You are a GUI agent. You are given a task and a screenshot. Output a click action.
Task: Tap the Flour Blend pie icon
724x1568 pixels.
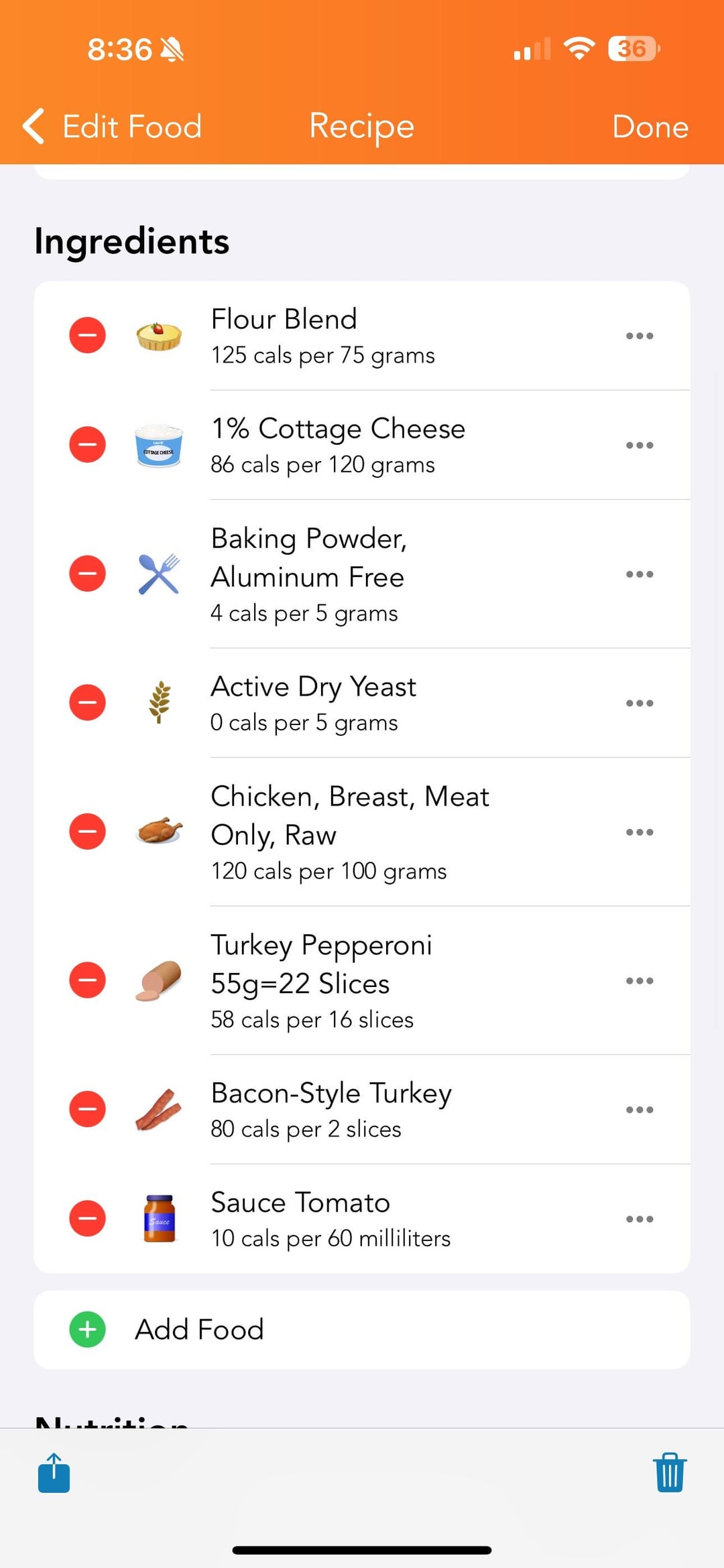point(159,336)
